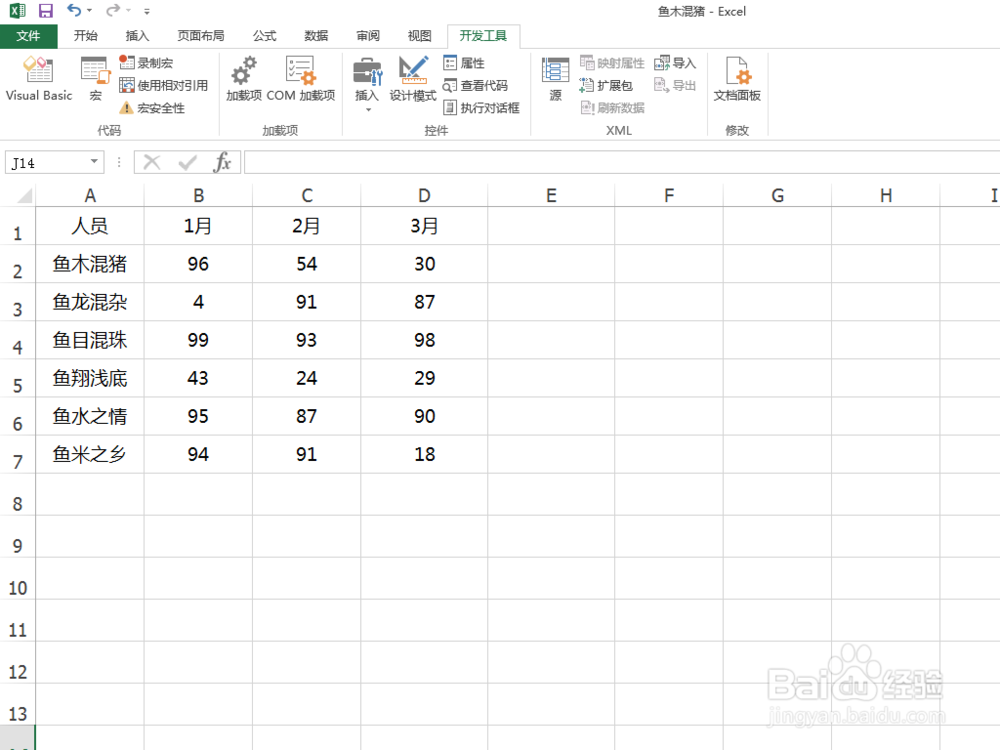Select cell with value 43

pos(198,378)
